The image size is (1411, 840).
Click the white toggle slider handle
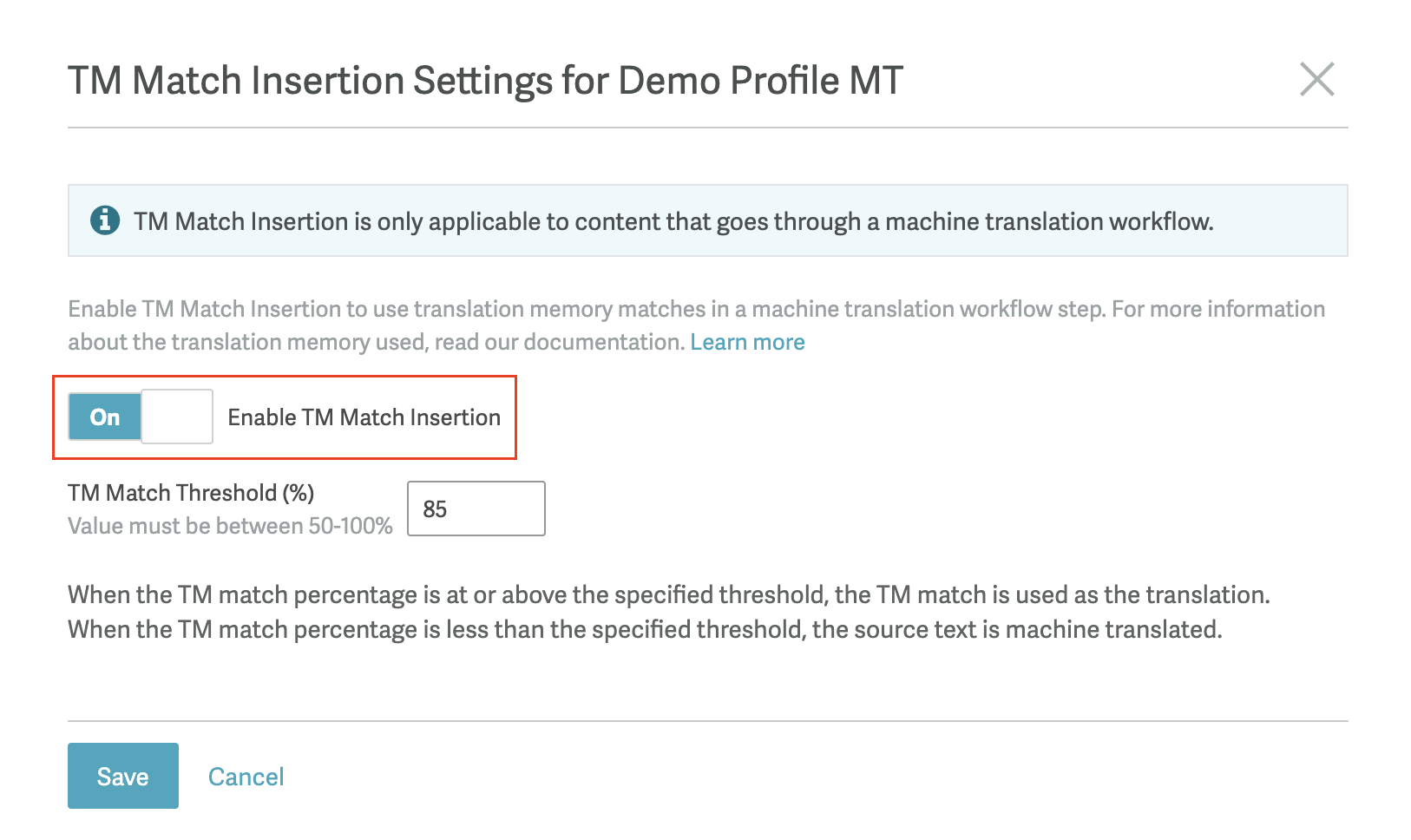177,417
